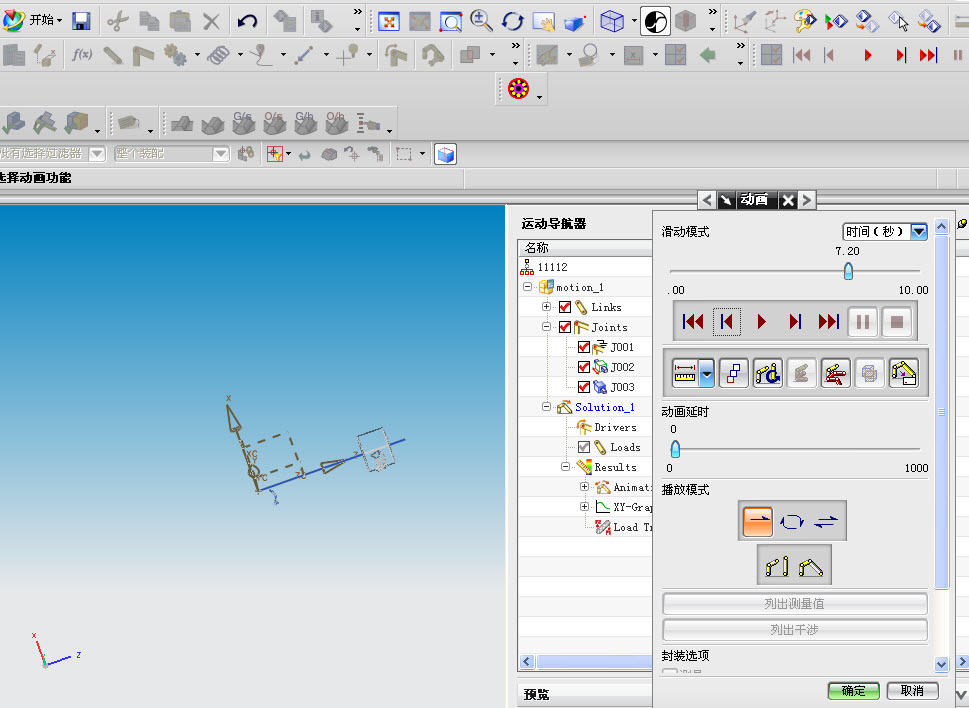Click the 确定 OK button

pos(853,691)
